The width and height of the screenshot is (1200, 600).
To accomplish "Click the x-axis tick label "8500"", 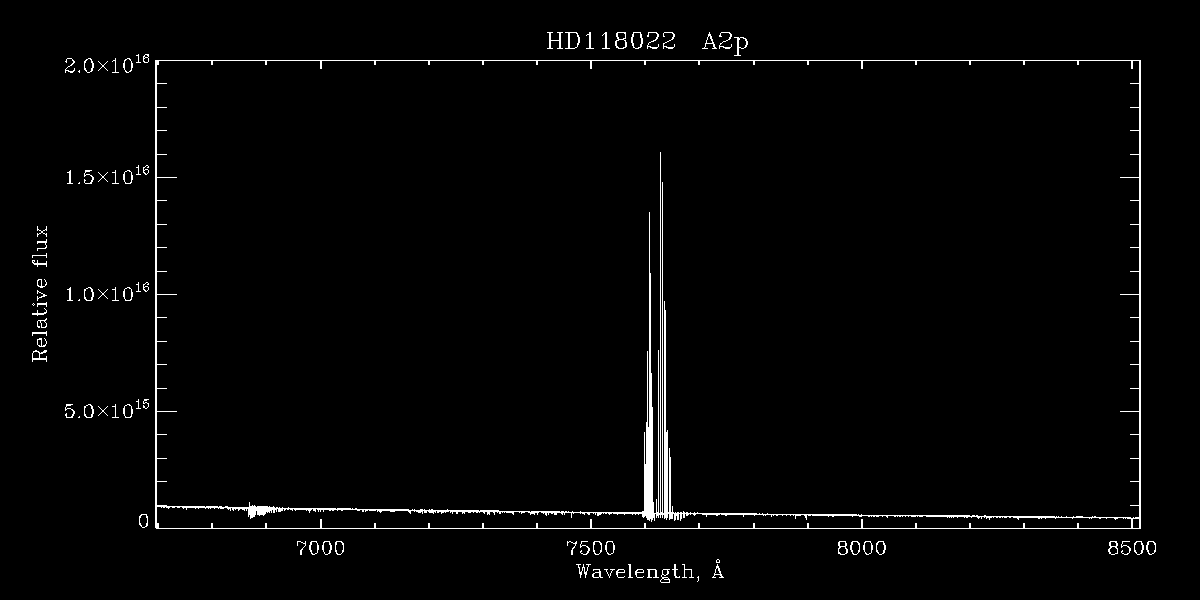I will 1132,547.
